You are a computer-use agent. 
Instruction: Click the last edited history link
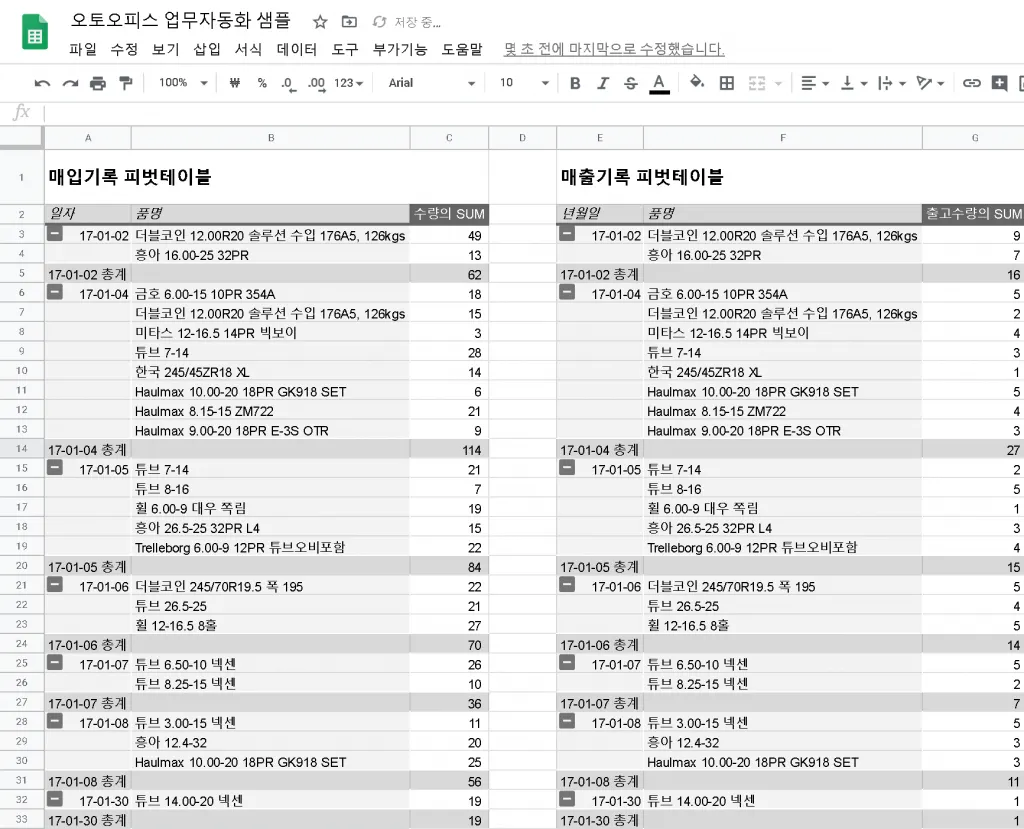[614, 49]
